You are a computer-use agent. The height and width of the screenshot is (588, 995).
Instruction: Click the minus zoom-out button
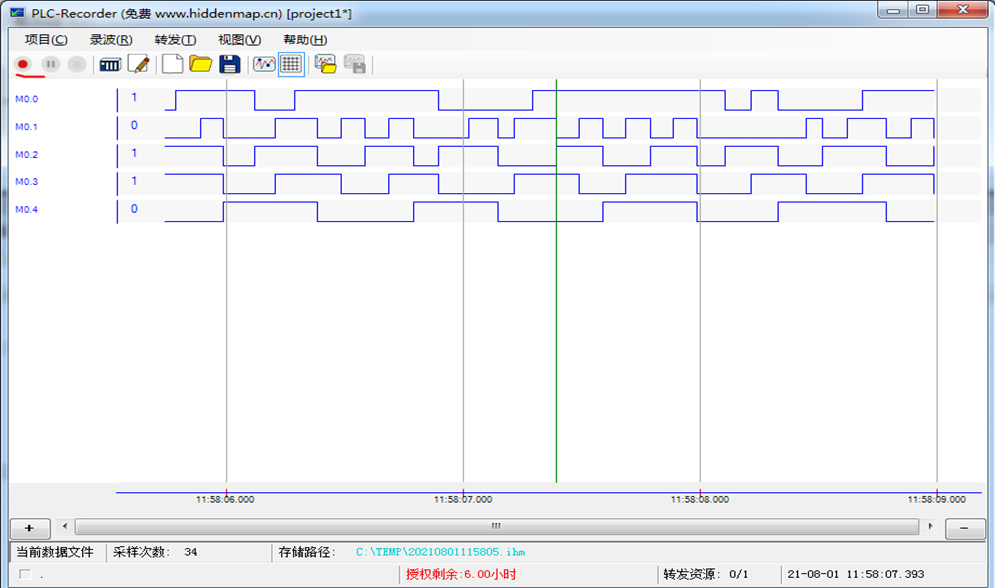pyautogui.click(x=964, y=527)
